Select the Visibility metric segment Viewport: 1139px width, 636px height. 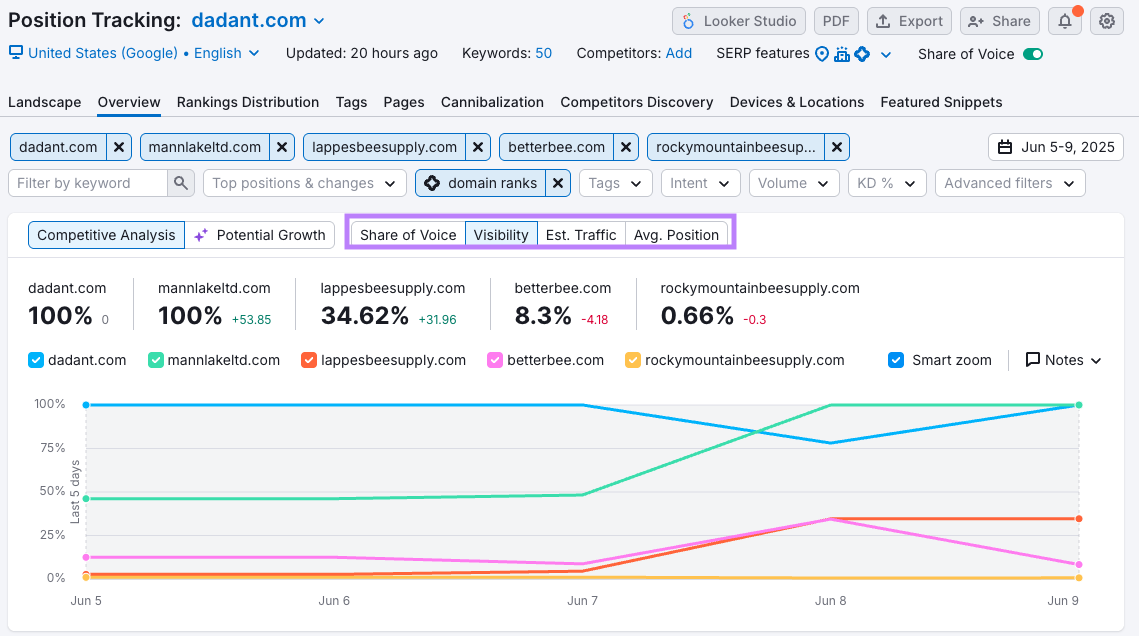(501, 234)
